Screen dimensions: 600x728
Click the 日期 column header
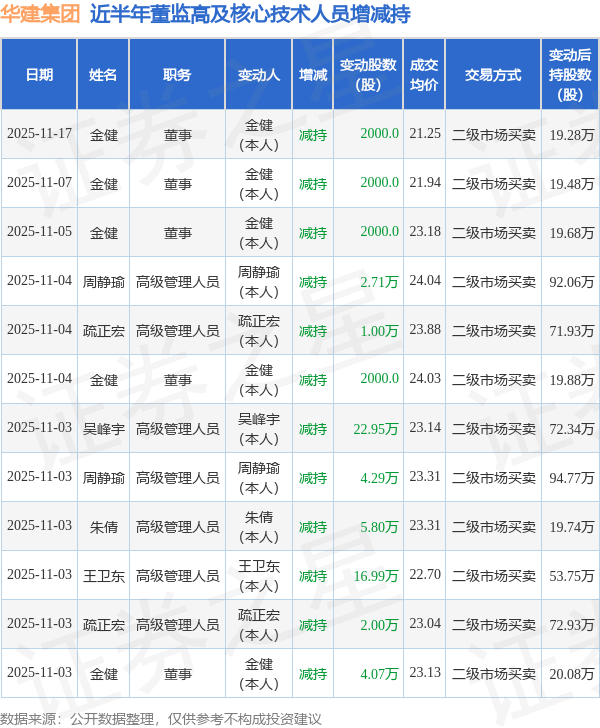click(39, 75)
